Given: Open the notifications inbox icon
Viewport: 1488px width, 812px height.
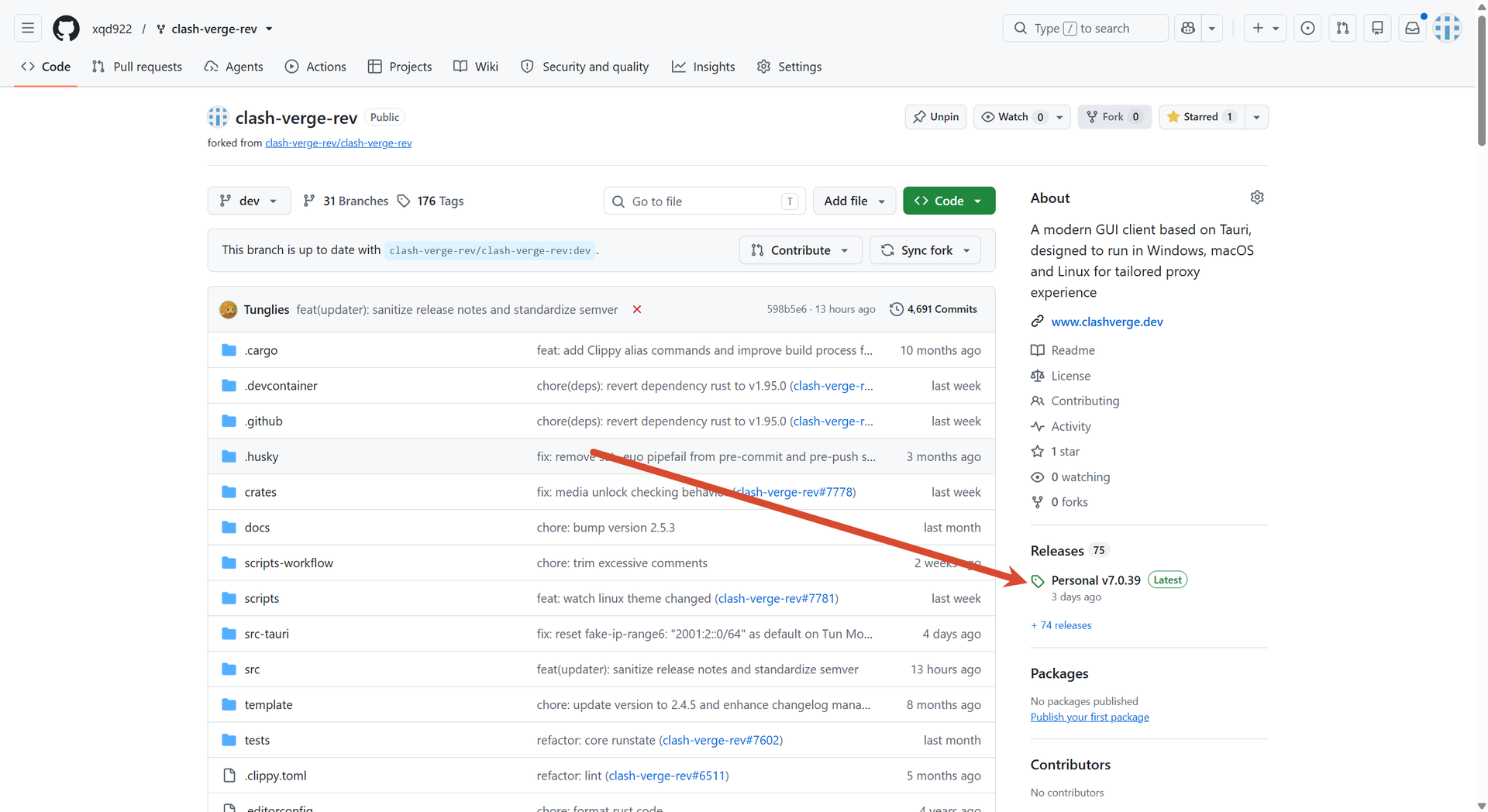Looking at the screenshot, I should point(1412,29).
